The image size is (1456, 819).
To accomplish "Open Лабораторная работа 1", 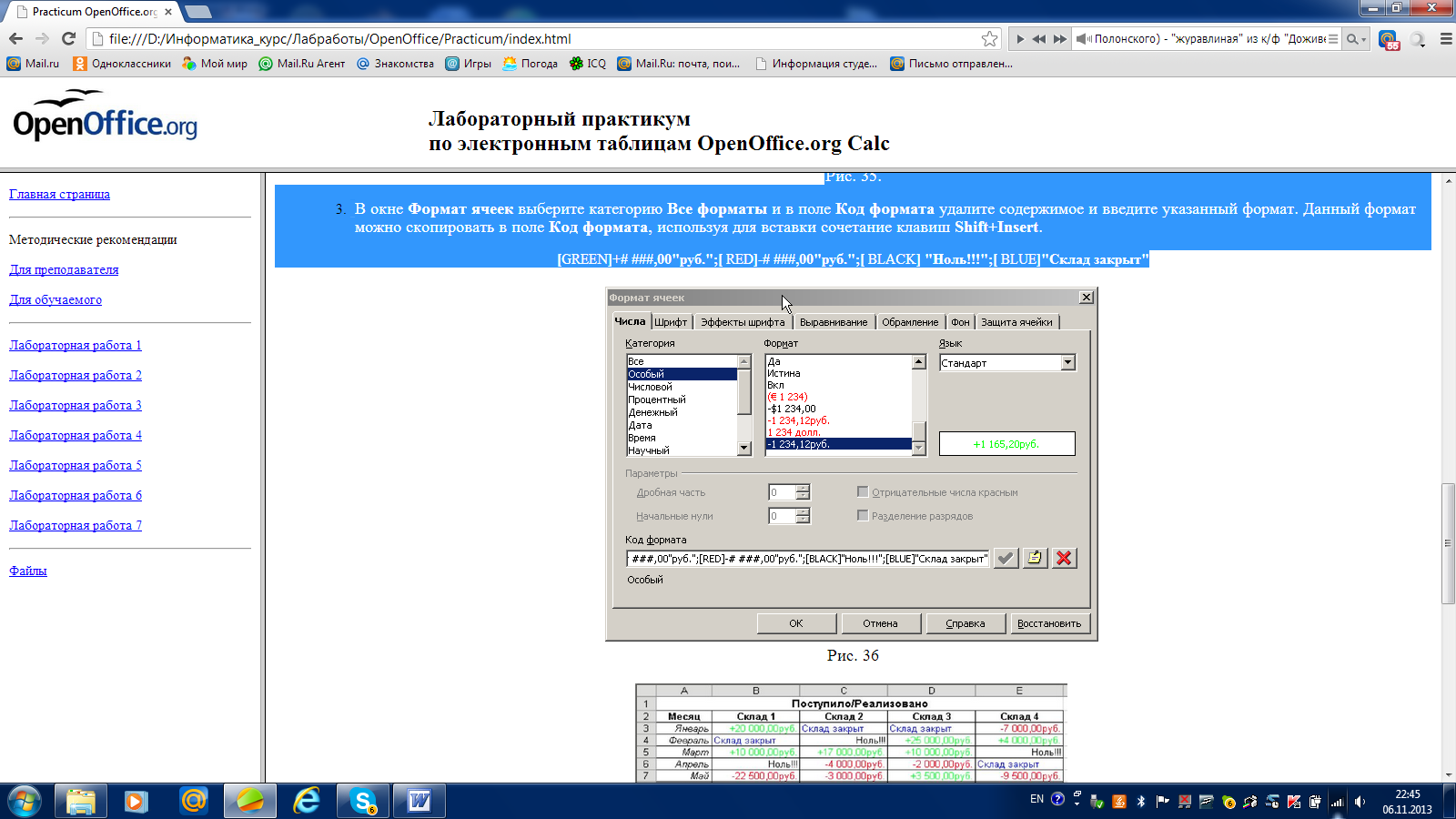I will (76, 345).
